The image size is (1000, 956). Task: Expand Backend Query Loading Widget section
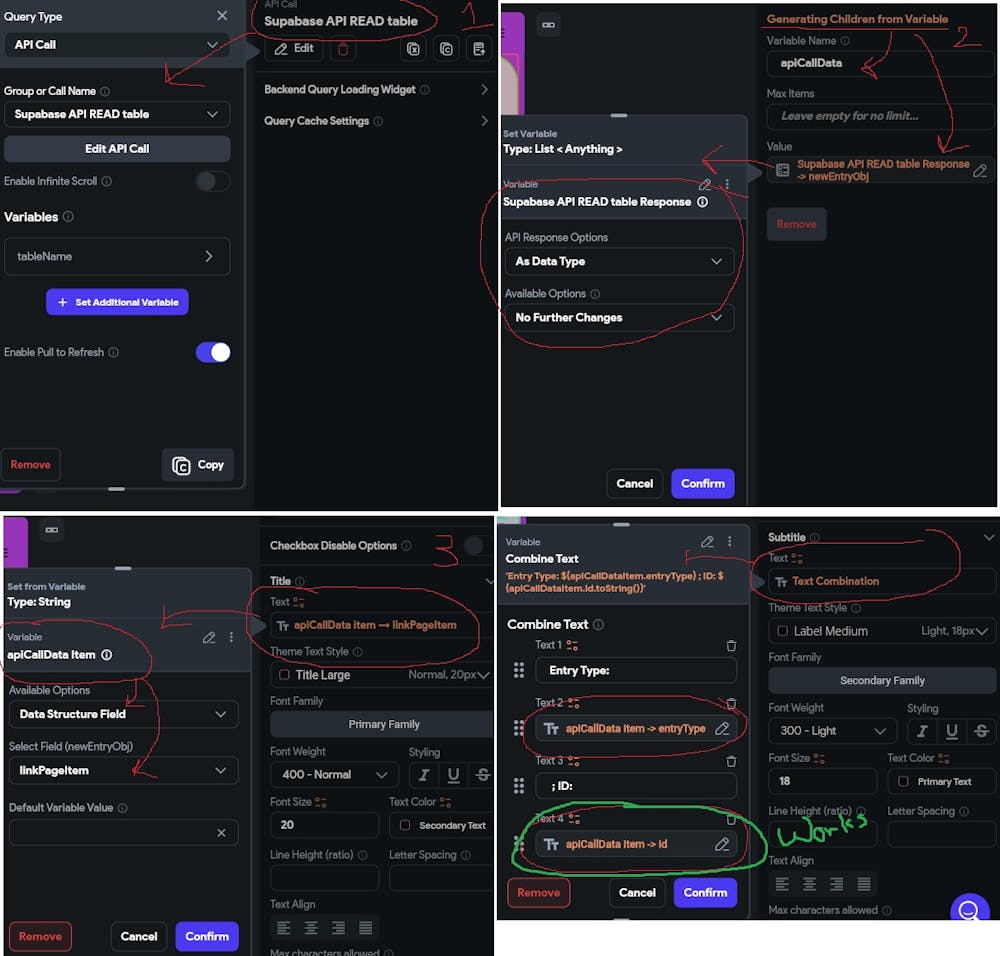376,89
